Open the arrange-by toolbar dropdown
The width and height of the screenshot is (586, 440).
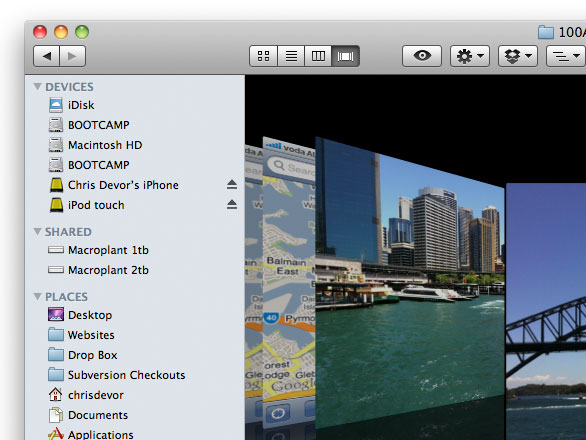[x=566, y=56]
